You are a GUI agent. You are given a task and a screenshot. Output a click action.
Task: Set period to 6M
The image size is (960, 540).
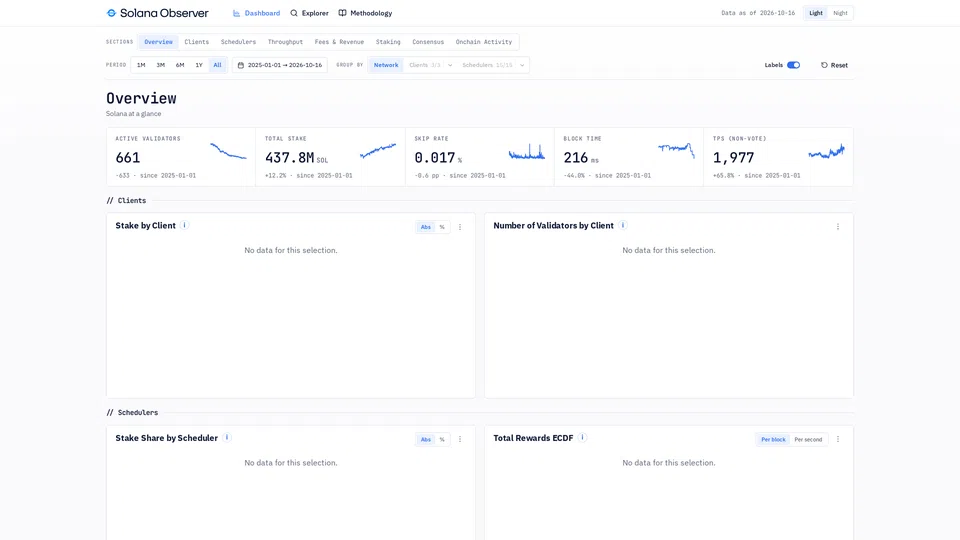[180, 65]
